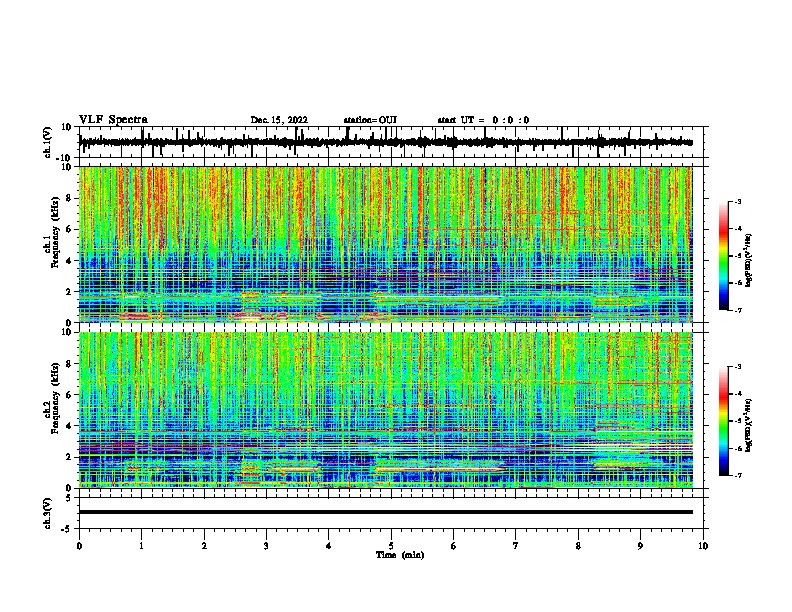The image size is (792, 612).
Task: Click the "ch.3(V)" axis label
Action: coord(48,513)
